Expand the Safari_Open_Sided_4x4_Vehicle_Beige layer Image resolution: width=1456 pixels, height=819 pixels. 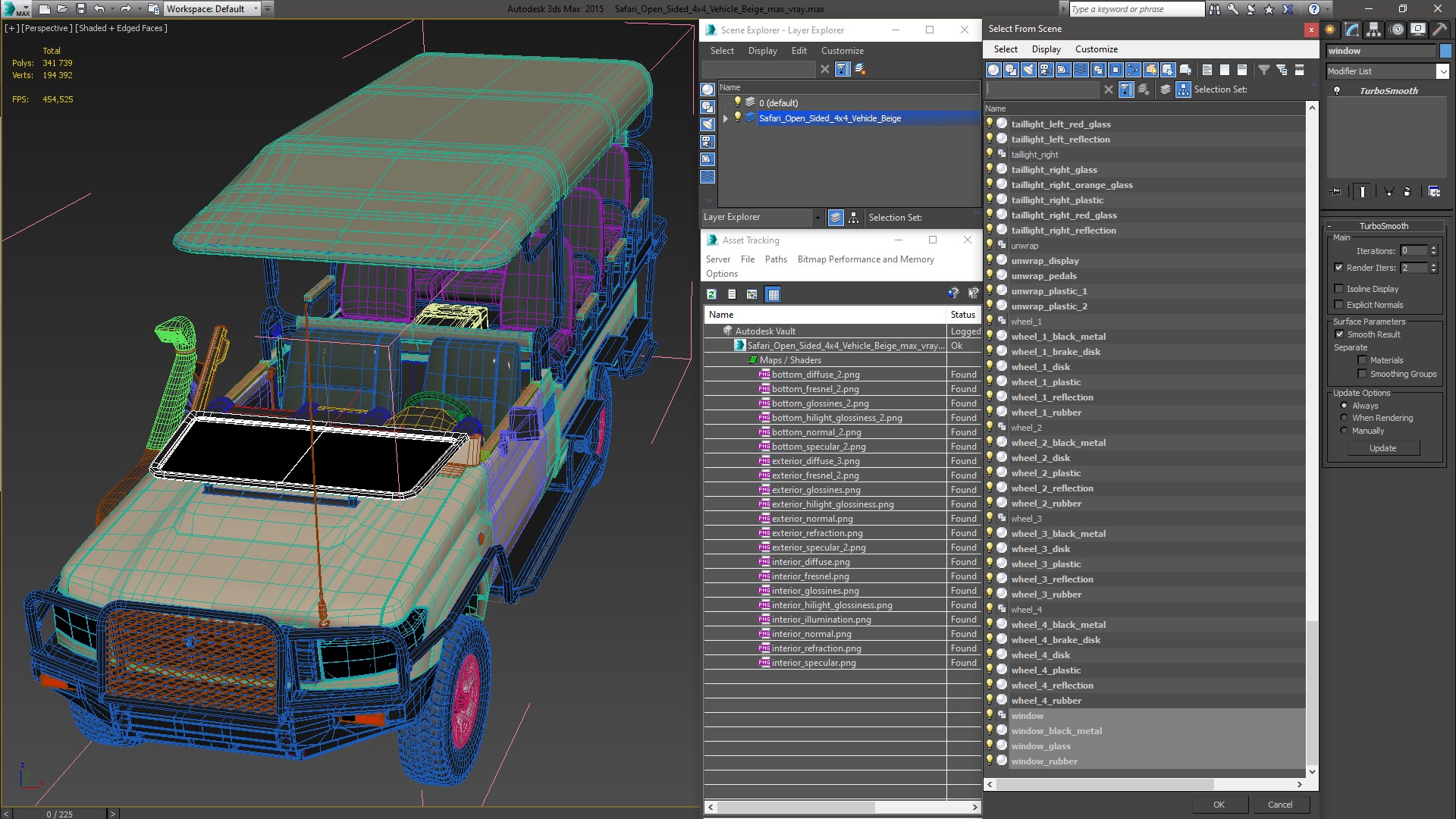pyautogui.click(x=725, y=118)
